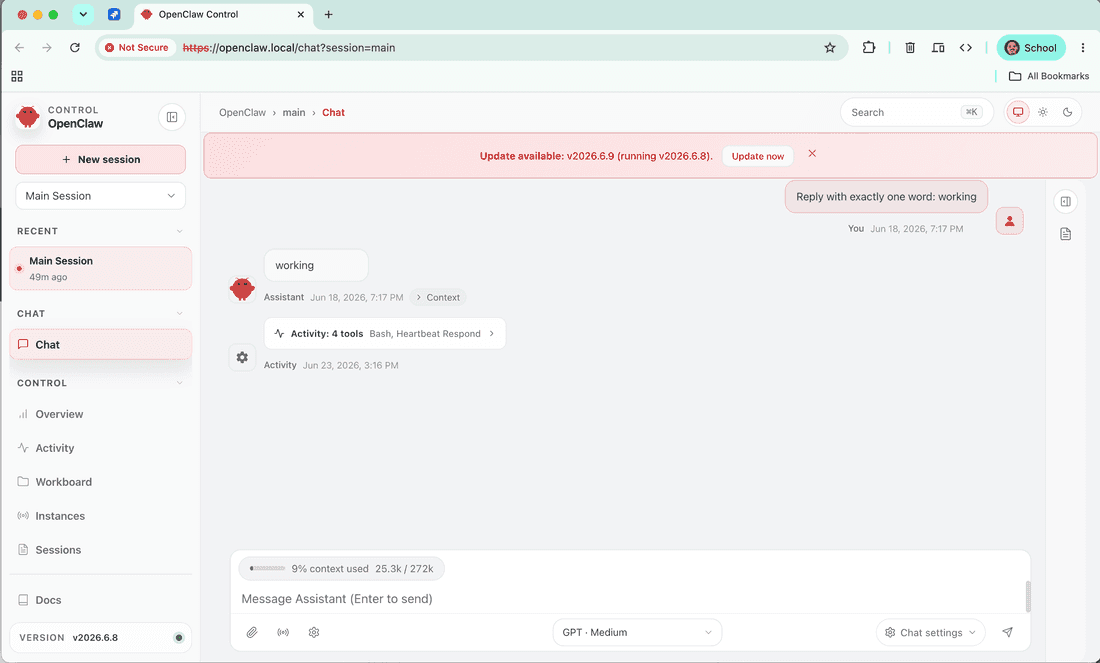Bookmark this page with star icon

(830, 48)
